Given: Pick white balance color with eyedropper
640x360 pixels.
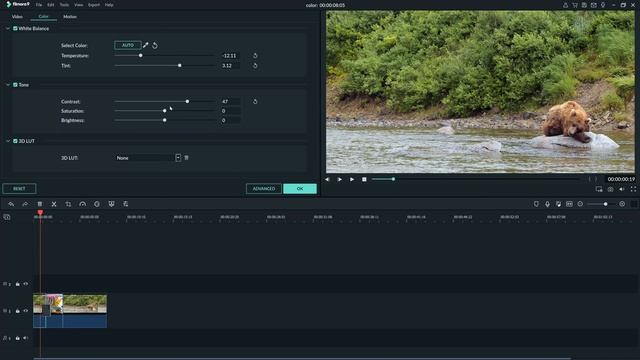Looking at the screenshot, I should [146, 45].
